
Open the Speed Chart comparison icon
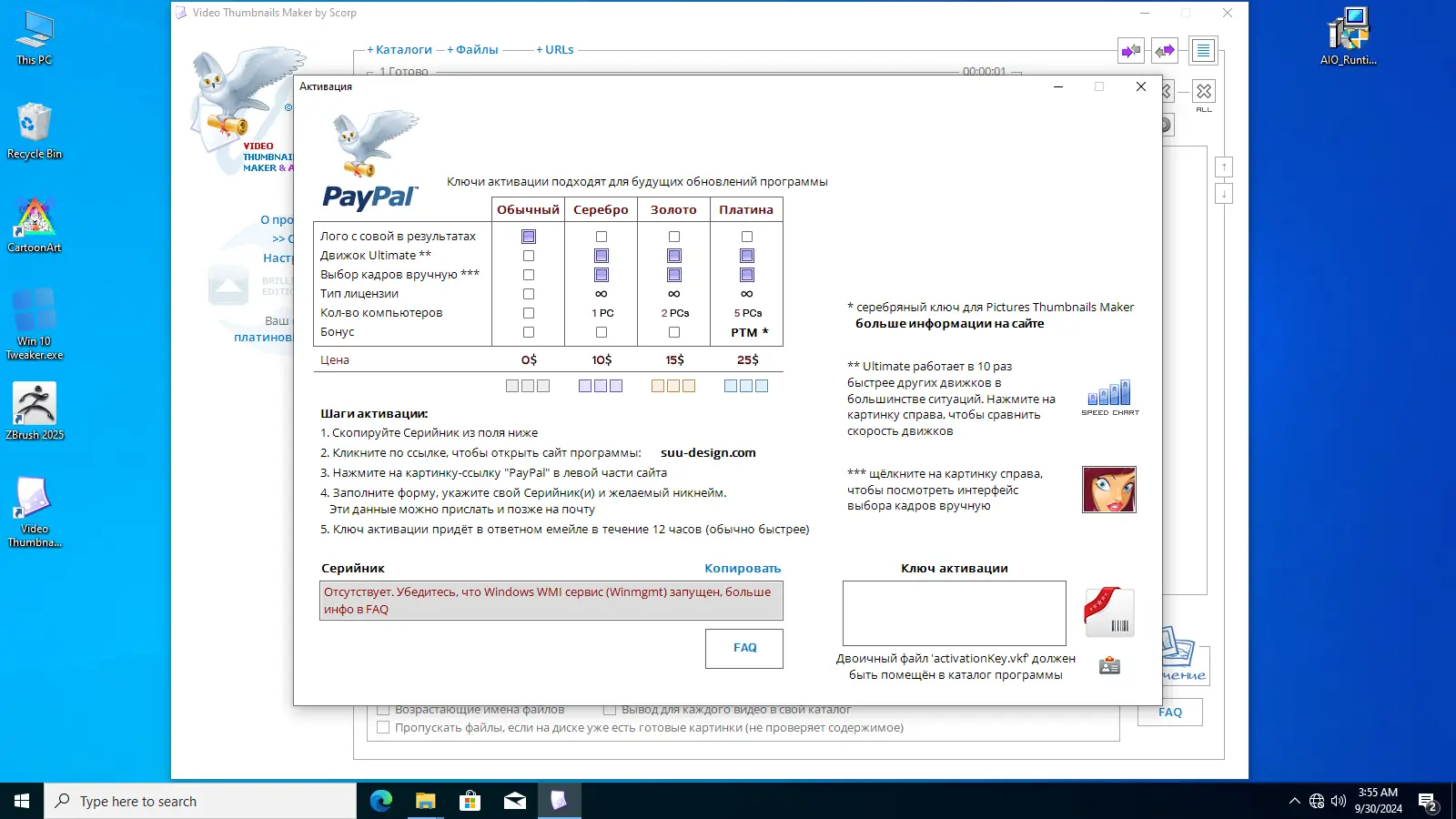tap(1110, 397)
